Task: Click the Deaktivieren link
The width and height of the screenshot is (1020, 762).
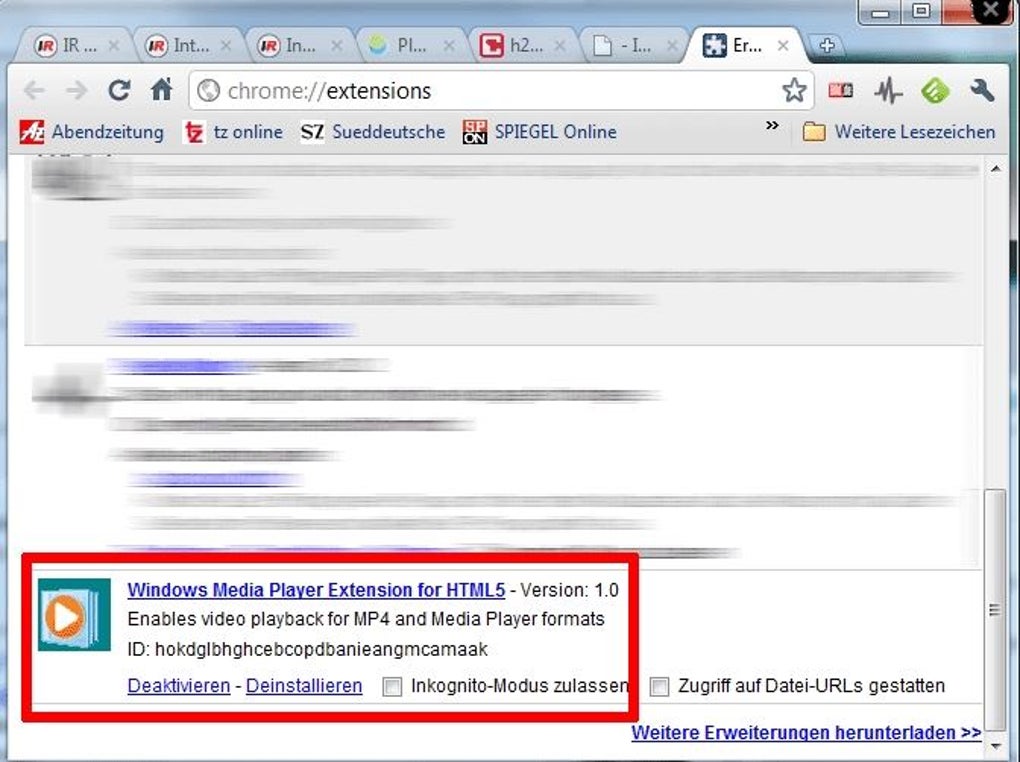Action: [179, 686]
